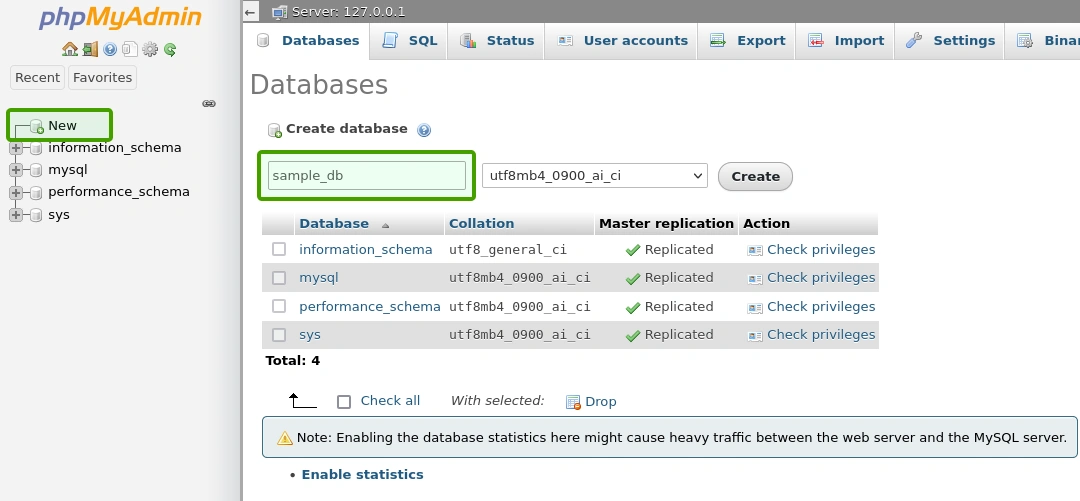Expand the mysql tree node

(16, 170)
